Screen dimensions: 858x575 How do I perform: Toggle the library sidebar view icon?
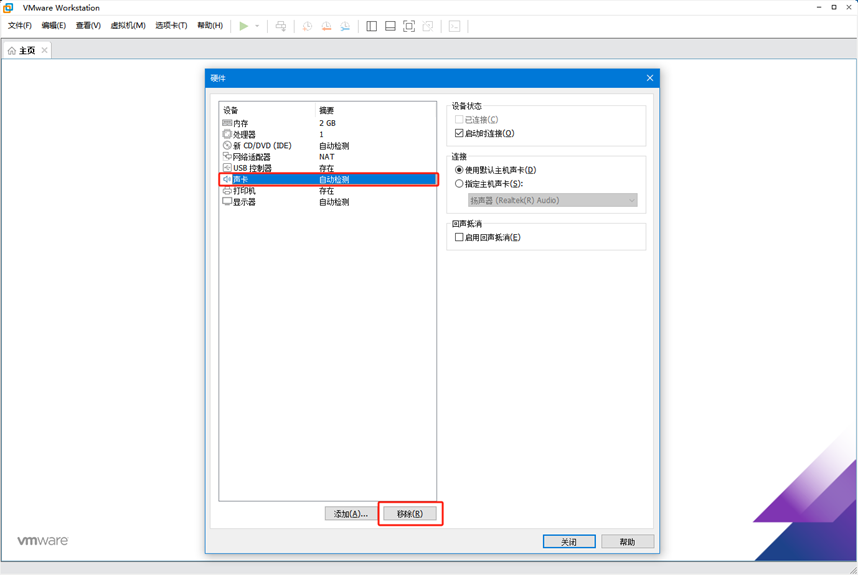[x=372, y=26]
